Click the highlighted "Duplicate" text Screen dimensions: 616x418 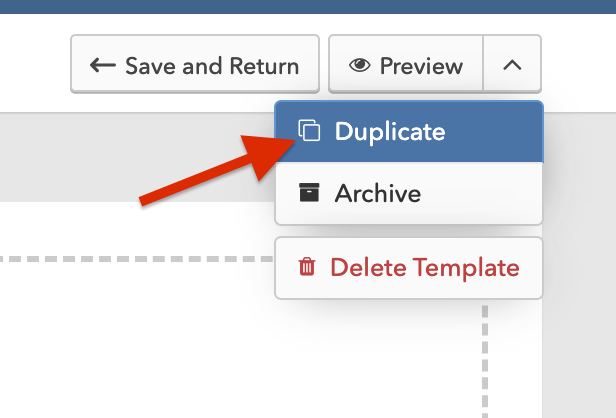point(390,131)
